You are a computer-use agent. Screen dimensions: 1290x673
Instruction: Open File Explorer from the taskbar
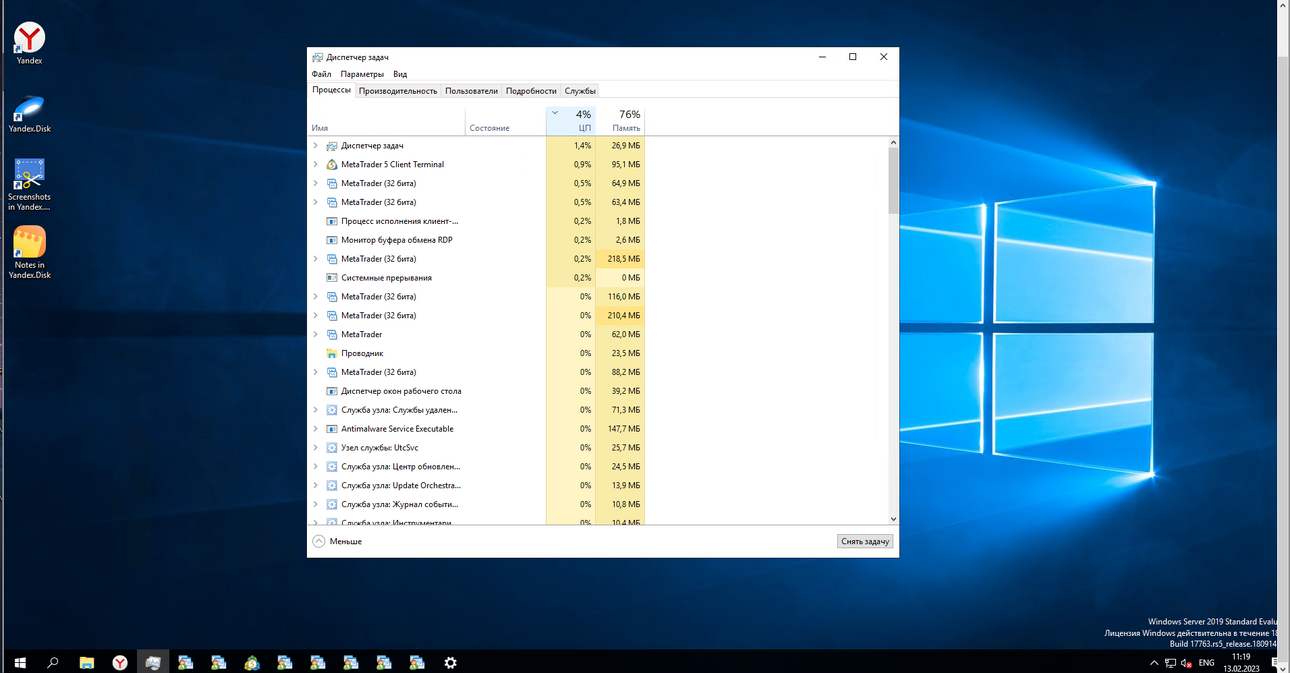coord(87,662)
